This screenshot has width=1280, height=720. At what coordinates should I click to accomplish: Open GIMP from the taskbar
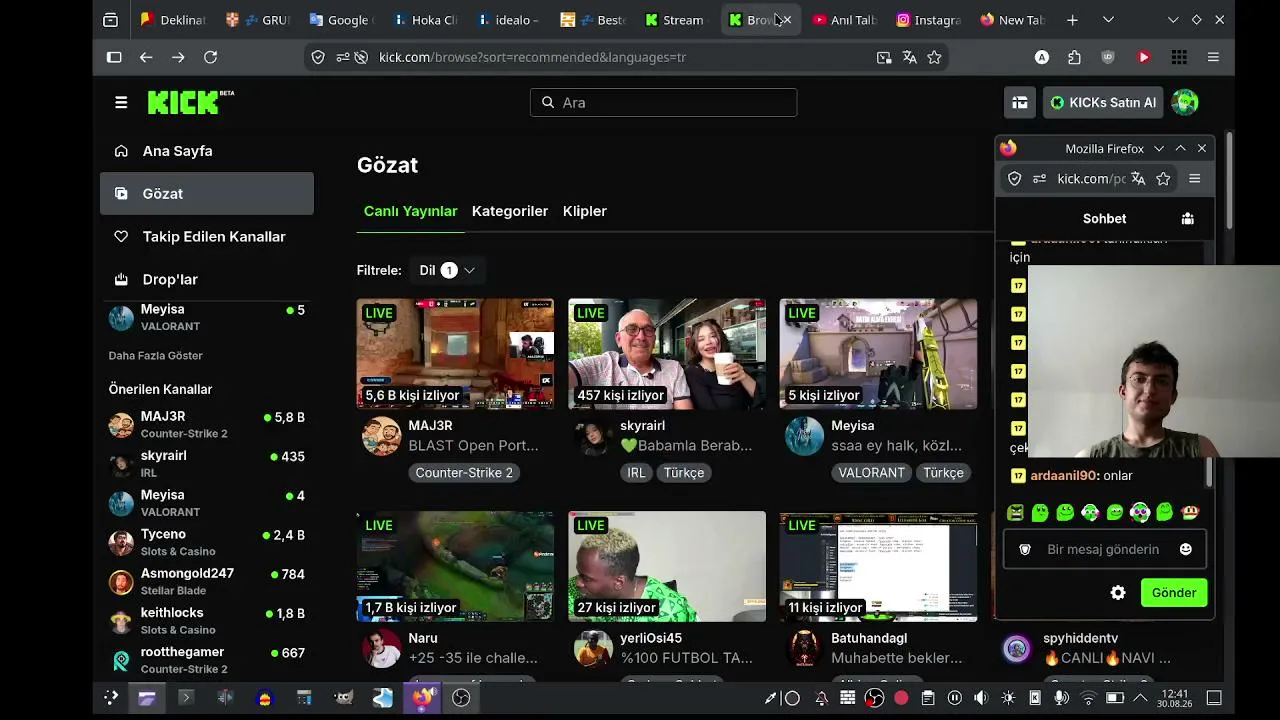pyautogui.click(x=343, y=698)
